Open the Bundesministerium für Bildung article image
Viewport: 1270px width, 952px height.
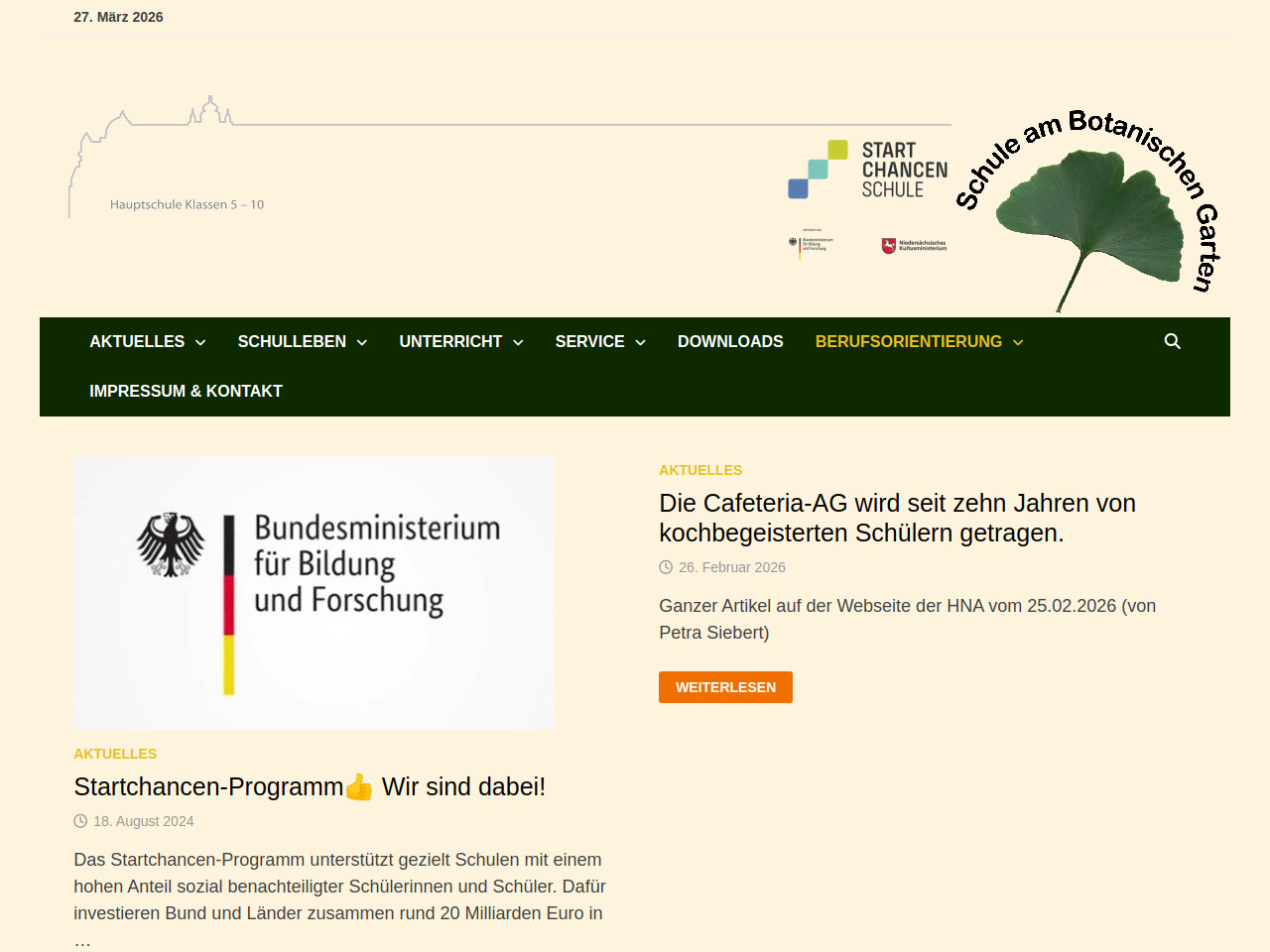(x=315, y=592)
